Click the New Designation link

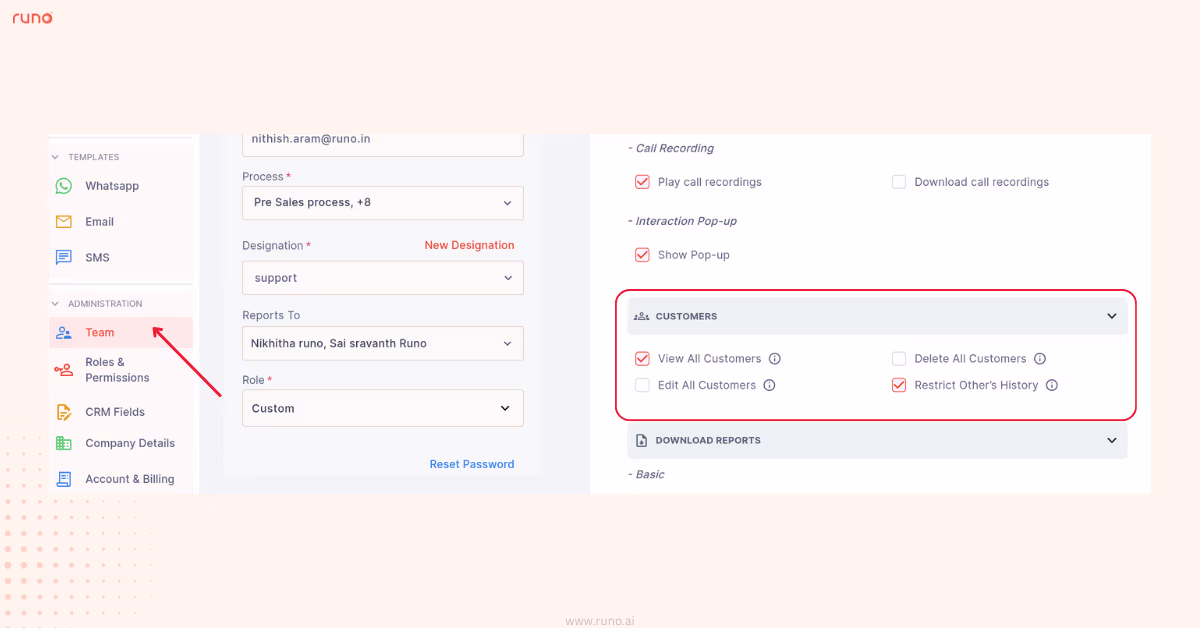pyautogui.click(x=469, y=244)
